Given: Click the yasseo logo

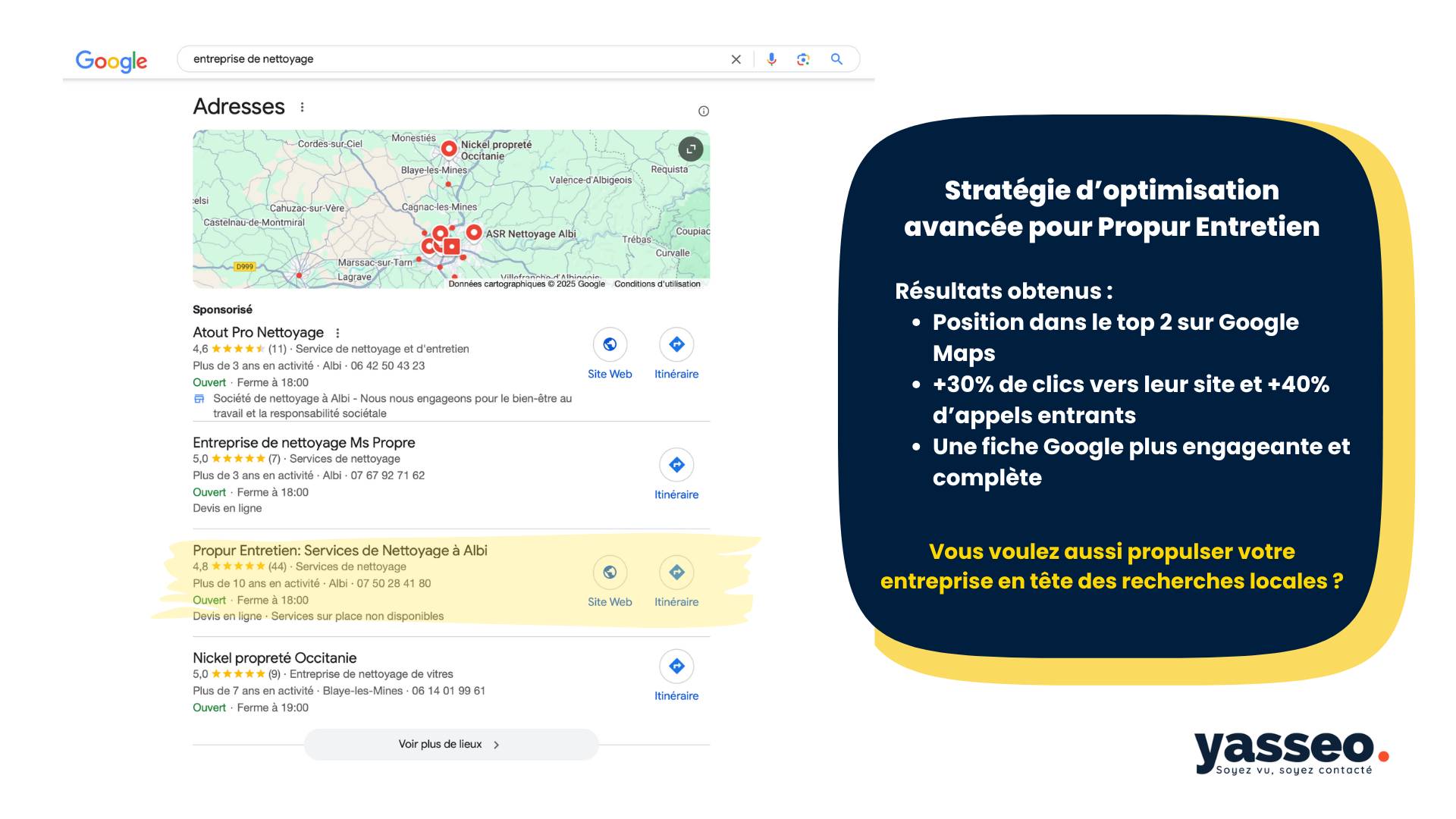Looking at the screenshot, I should point(1291,753).
